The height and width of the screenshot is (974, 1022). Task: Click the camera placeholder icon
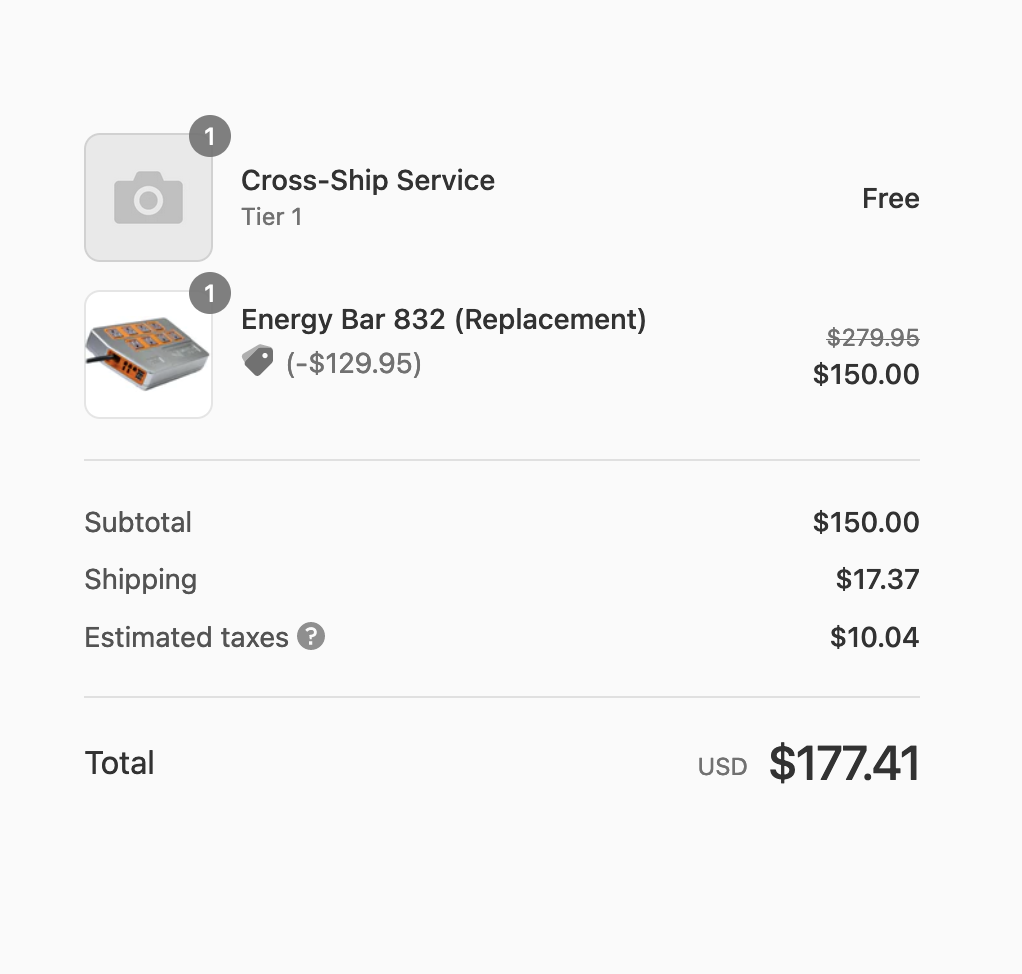coord(148,197)
